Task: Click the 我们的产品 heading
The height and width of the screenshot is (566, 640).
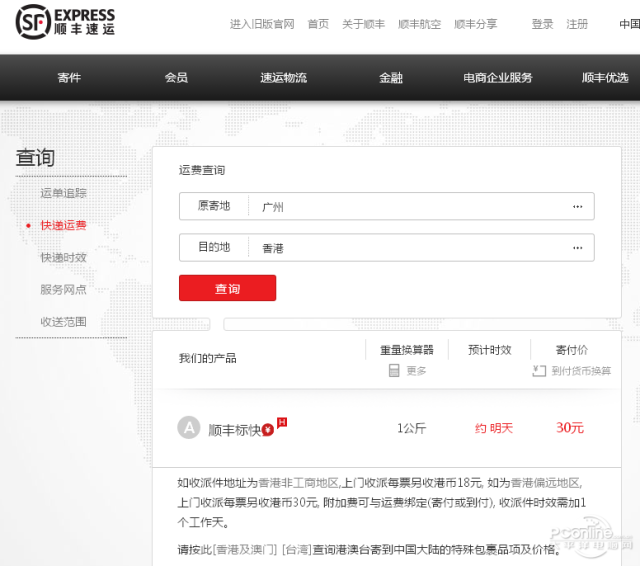Action: coord(208,358)
